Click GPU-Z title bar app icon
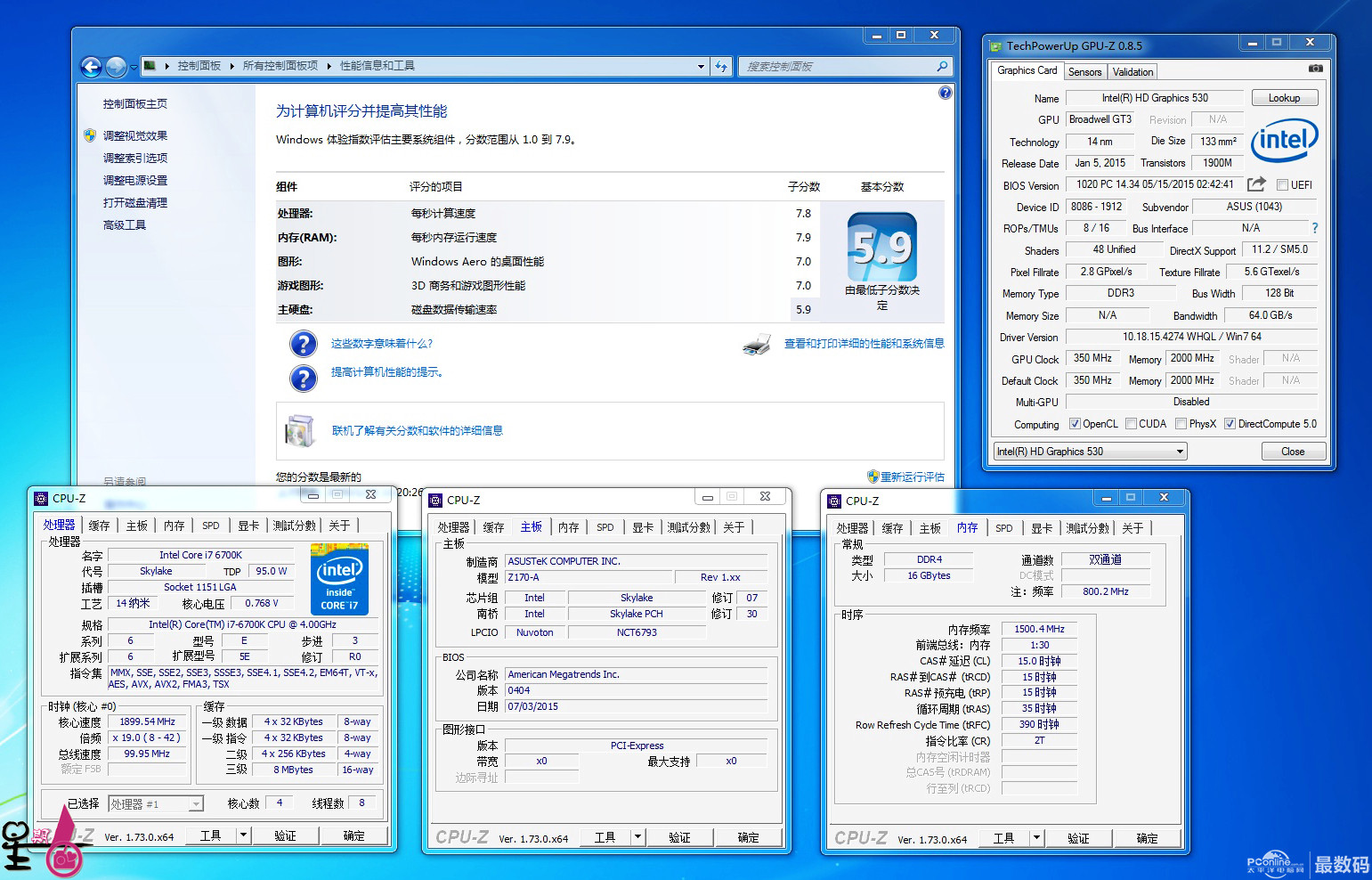Image resolution: width=1372 pixels, height=880 pixels. (x=995, y=45)
